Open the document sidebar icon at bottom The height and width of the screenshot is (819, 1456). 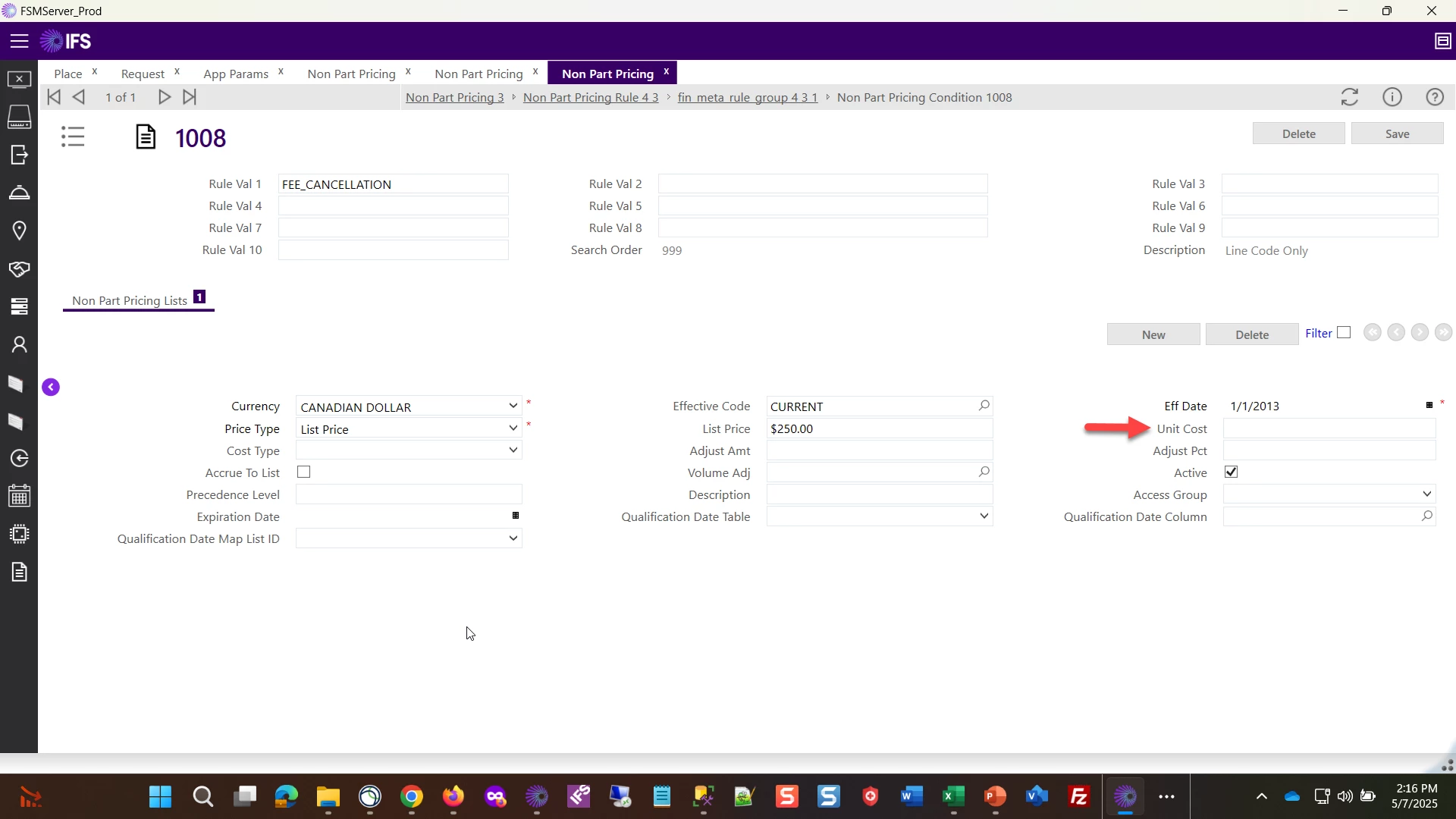[x=19, y=572]
